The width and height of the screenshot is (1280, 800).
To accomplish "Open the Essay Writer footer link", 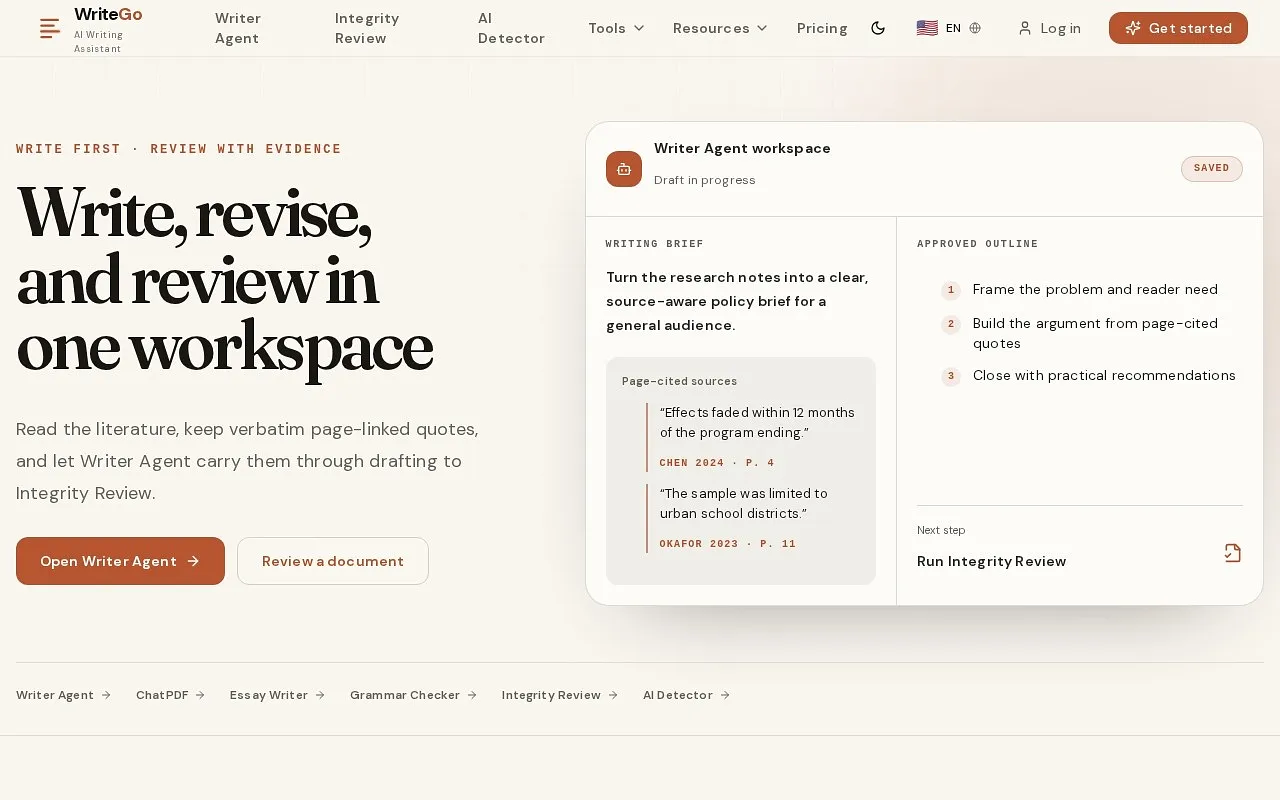I will coord(277,695).
